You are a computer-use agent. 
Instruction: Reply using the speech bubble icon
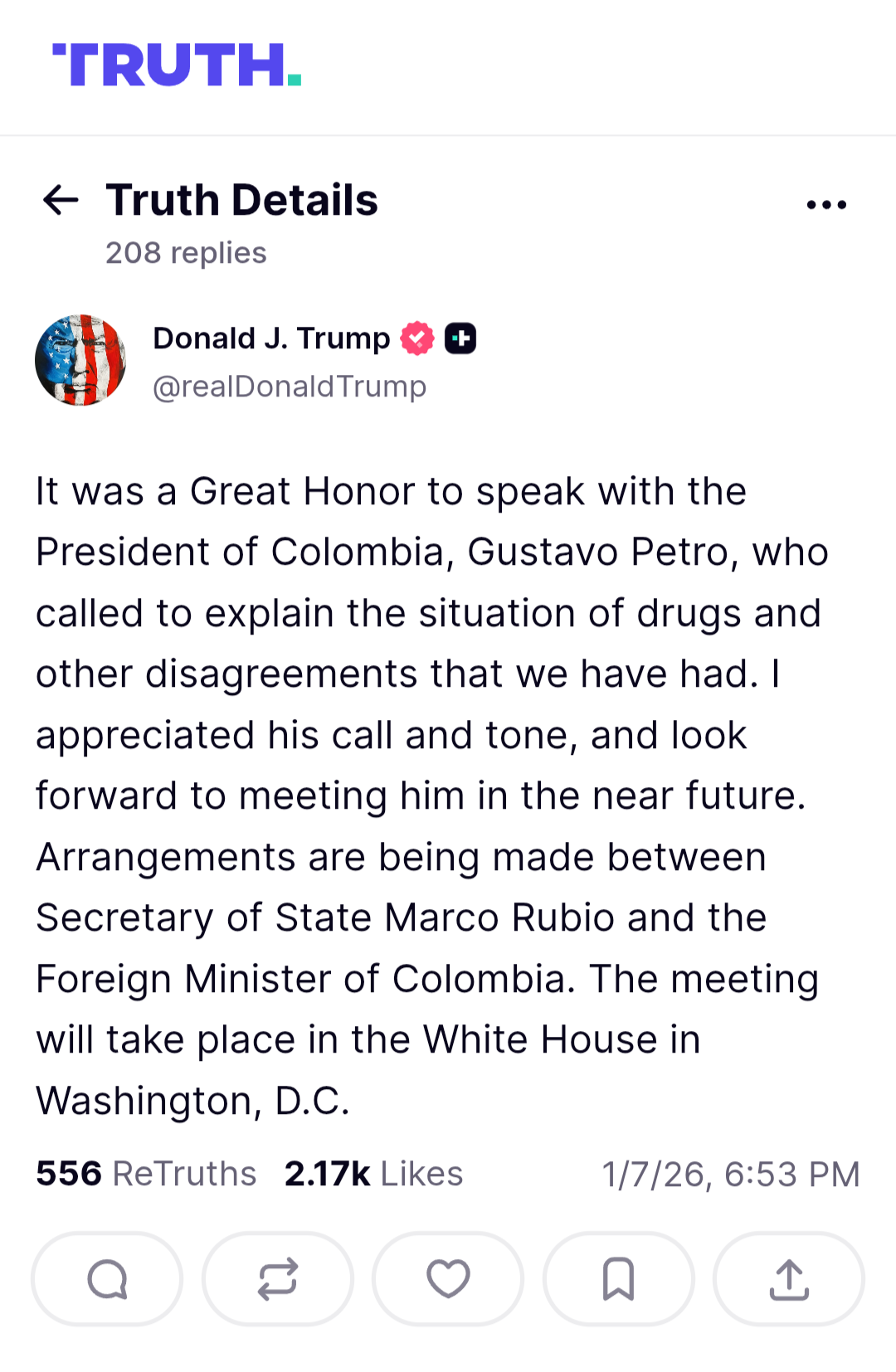(107, 1278)
